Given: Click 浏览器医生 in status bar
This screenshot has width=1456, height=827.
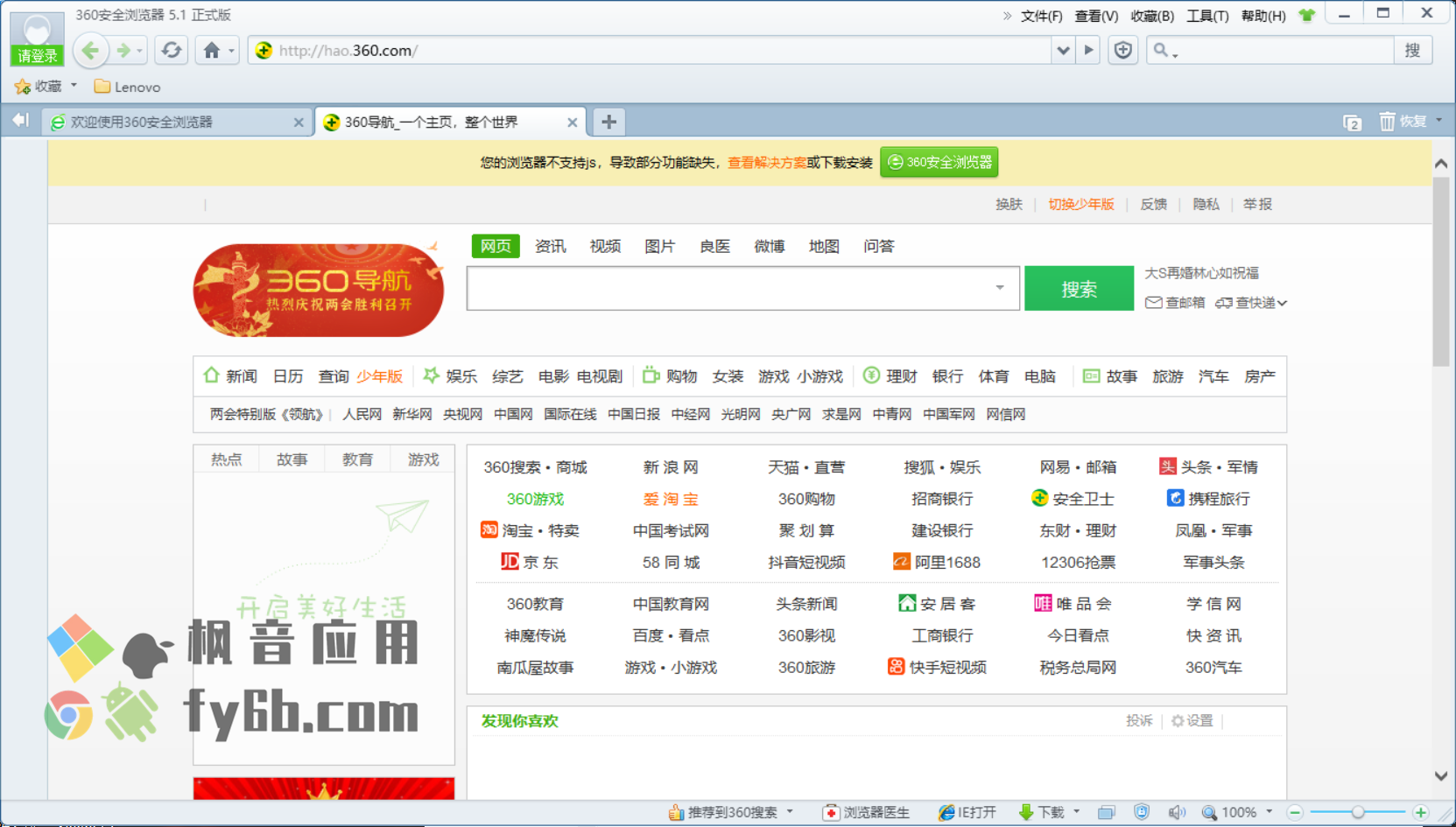Looking at the screenshot, I should point(866,813).
